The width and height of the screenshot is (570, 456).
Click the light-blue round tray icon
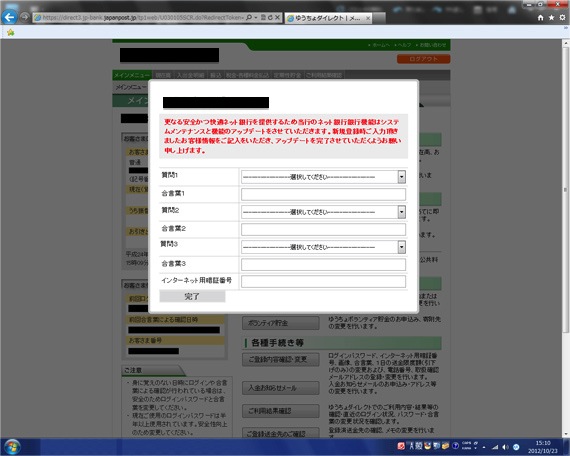[516, 447]
